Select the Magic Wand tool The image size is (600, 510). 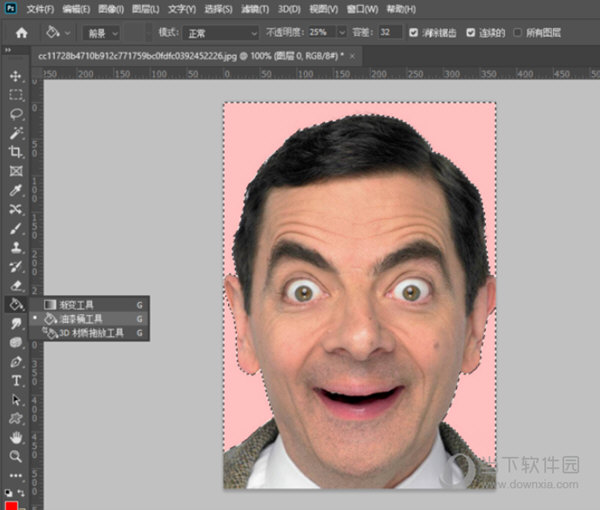pyautogui.click(x=16, y=133)
